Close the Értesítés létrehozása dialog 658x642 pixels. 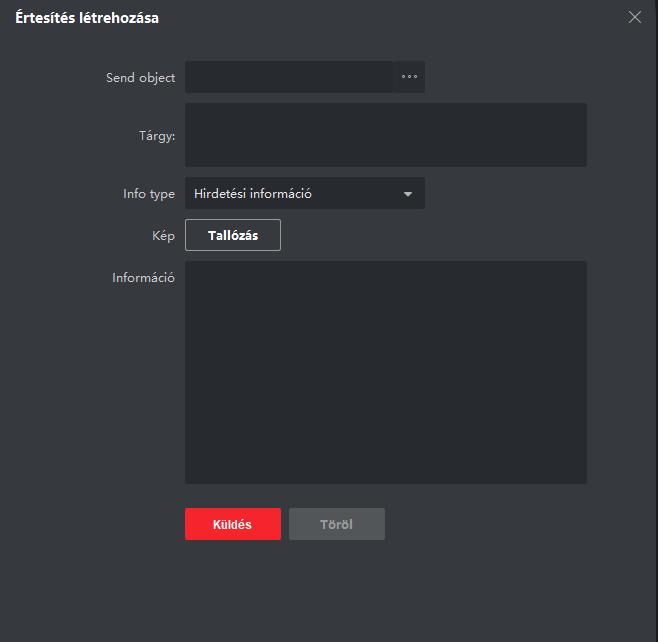[634, 17]
